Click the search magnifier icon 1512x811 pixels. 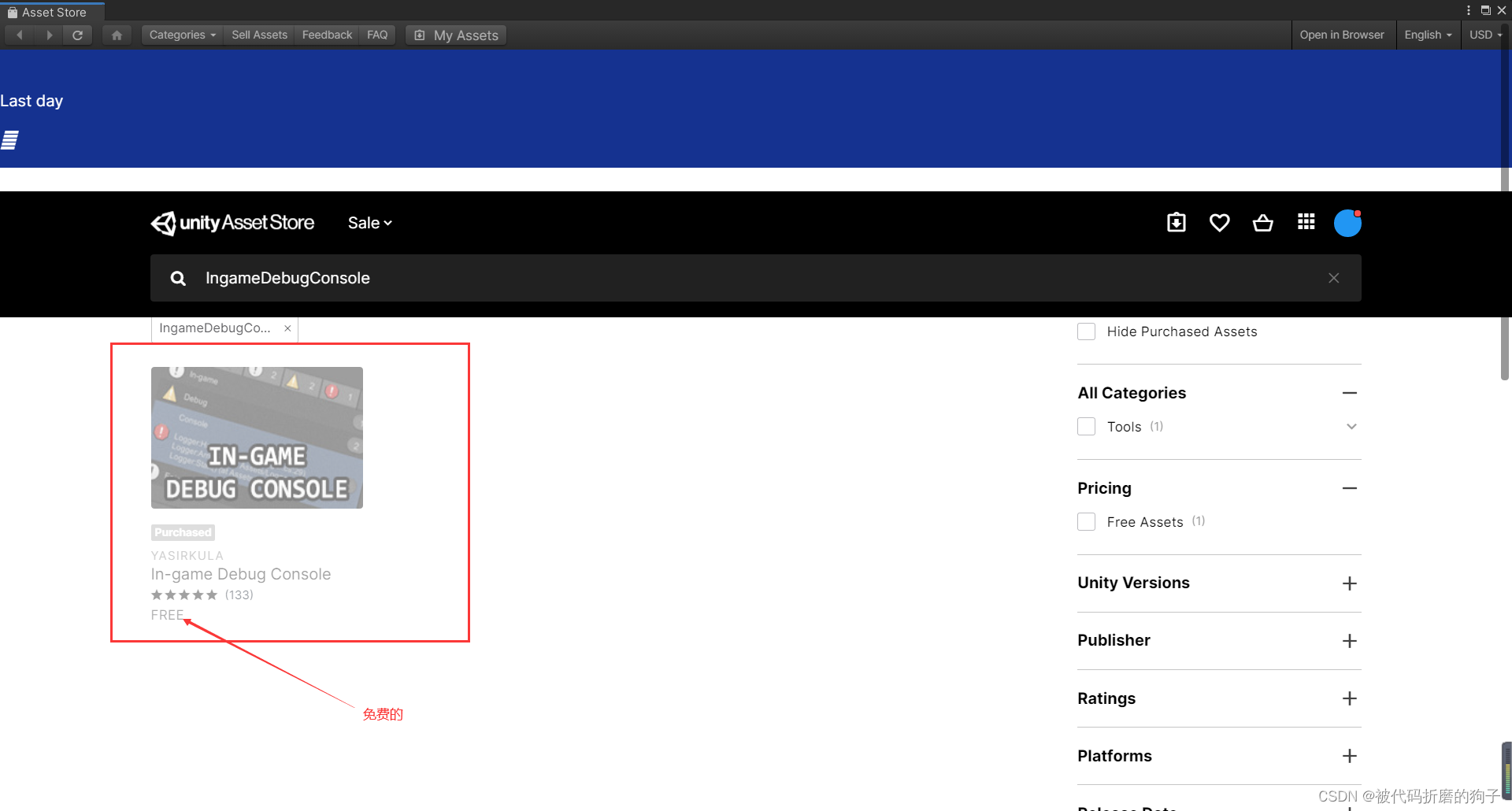(178, 278)
